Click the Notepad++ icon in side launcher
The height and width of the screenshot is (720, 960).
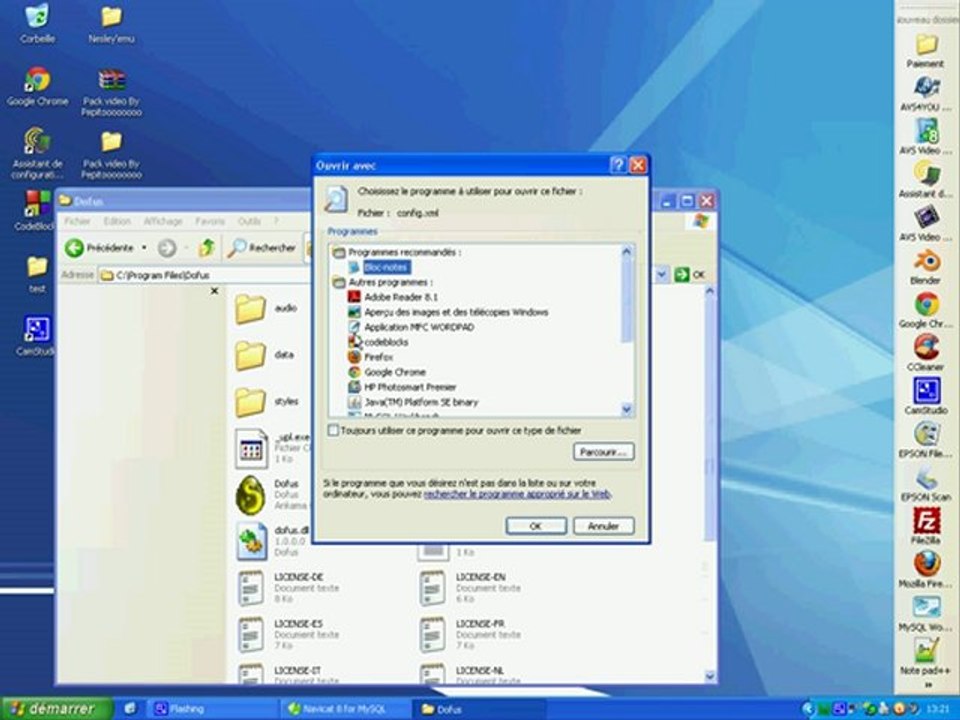[x=926, y=656]
